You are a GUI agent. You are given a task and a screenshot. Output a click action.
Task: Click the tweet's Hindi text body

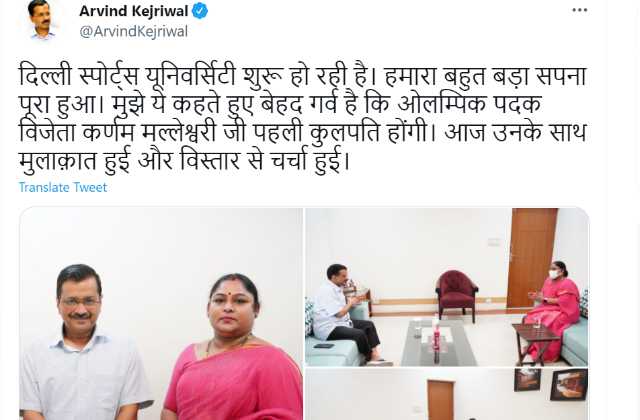coord(303,118)
